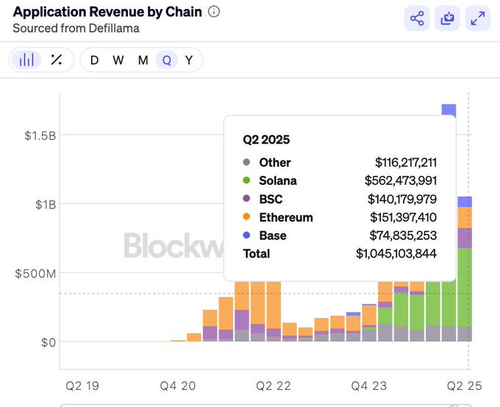Click the Ethereum legend entry
Screen dimensions: 500x407
tap(286, 217)
